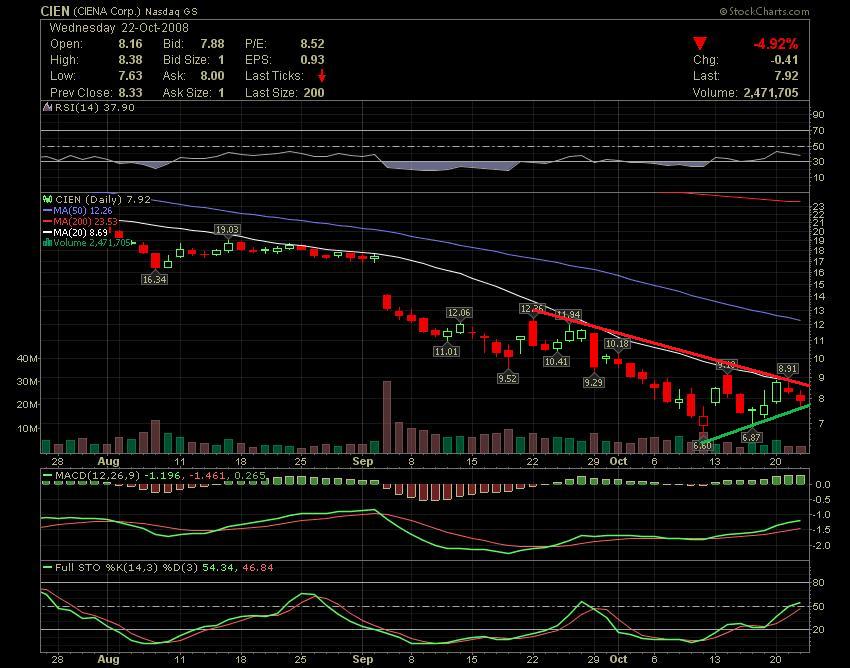Click the candlestick icon beside CIEN (Daily)
Viewport: 850px width, 668px height.
click(48, 200)
